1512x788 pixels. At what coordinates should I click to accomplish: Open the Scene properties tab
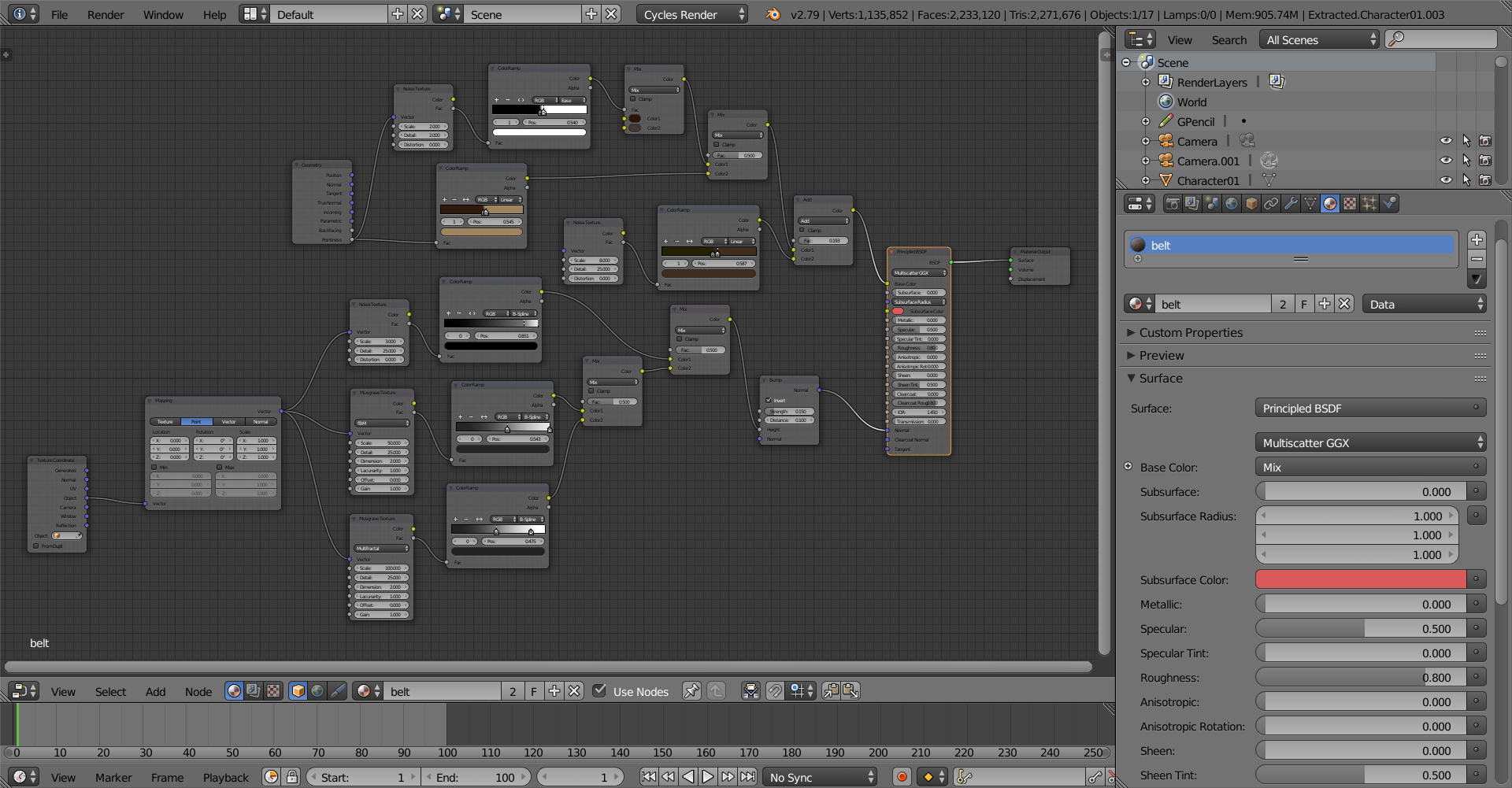click(x=1212, y=204)
